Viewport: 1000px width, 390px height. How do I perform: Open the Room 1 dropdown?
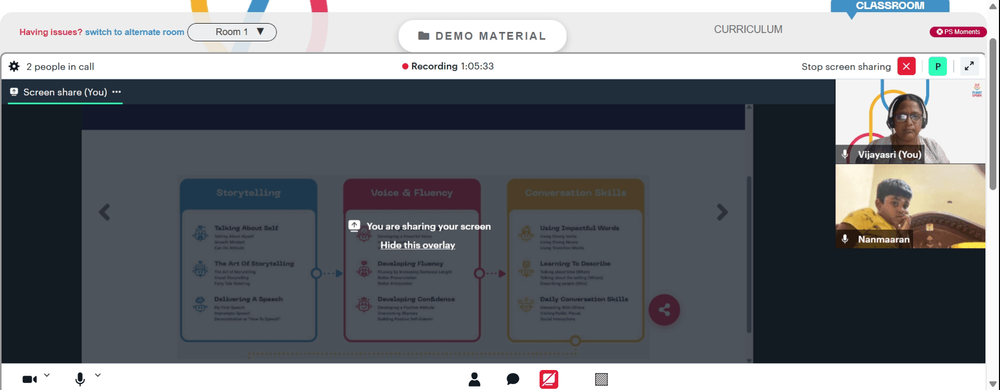(232, 32)
